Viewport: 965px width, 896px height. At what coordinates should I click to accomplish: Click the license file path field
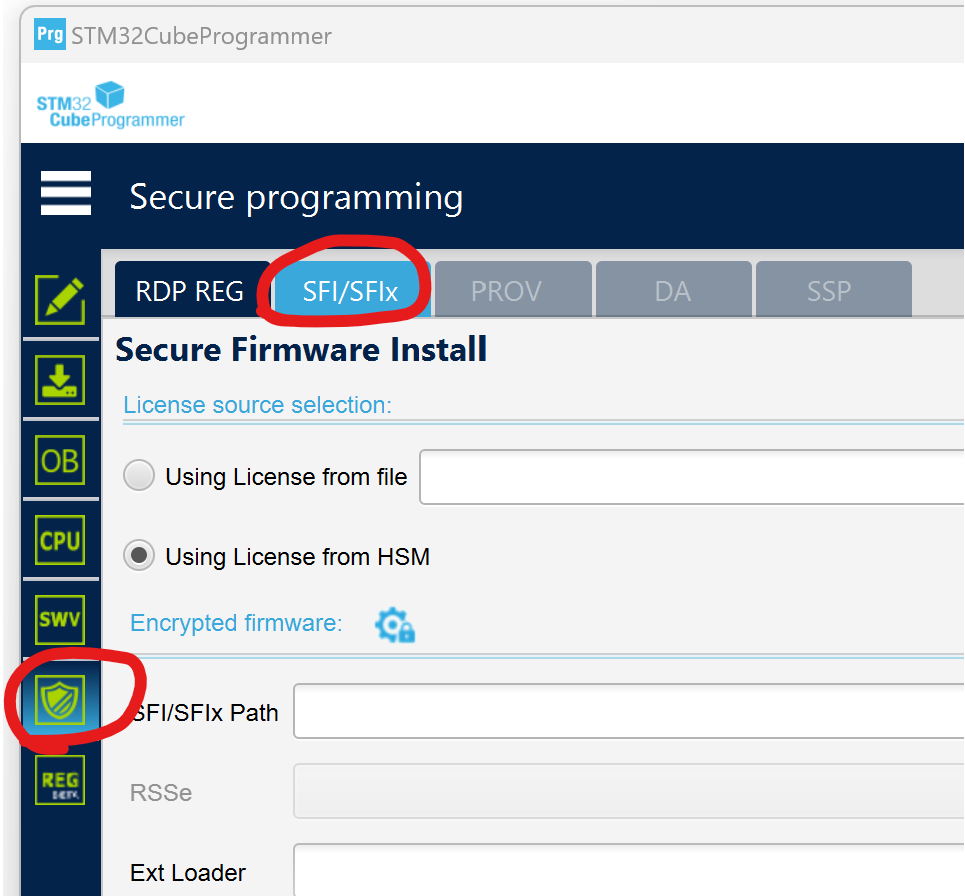692,477
